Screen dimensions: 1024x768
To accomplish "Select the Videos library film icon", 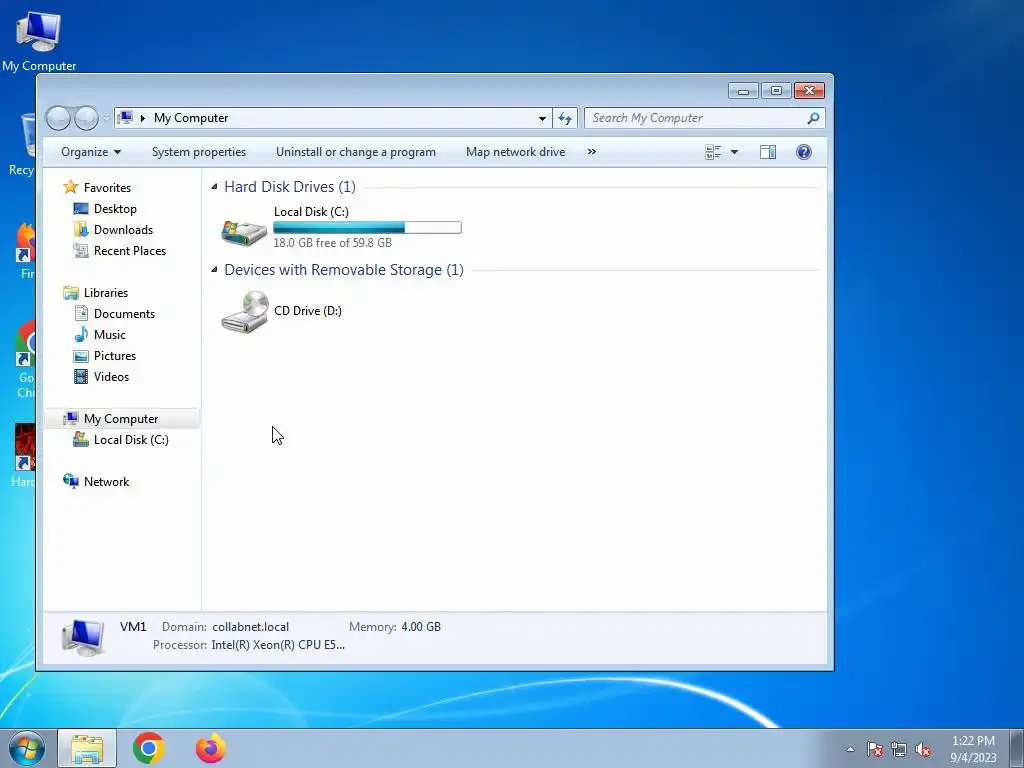I will coord(81,377).
